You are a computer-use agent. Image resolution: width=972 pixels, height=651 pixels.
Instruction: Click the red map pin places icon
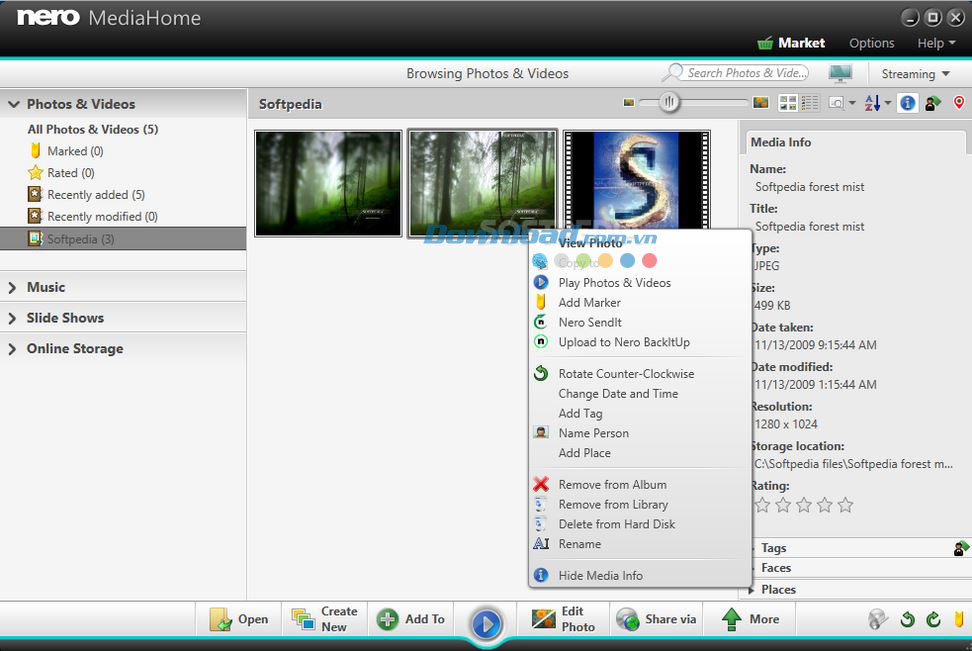tap(959, 103)
